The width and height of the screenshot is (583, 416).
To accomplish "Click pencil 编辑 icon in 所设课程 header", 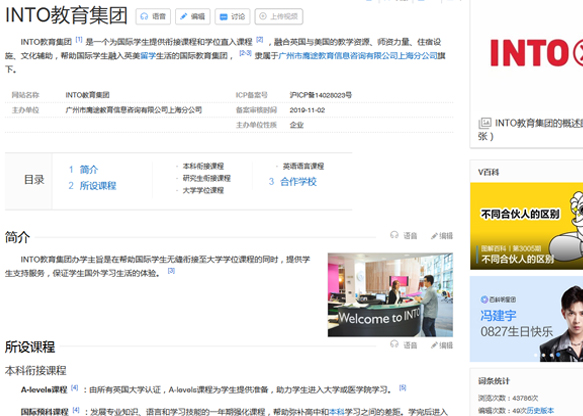I will pyautogui.click(x=442, y=345).
